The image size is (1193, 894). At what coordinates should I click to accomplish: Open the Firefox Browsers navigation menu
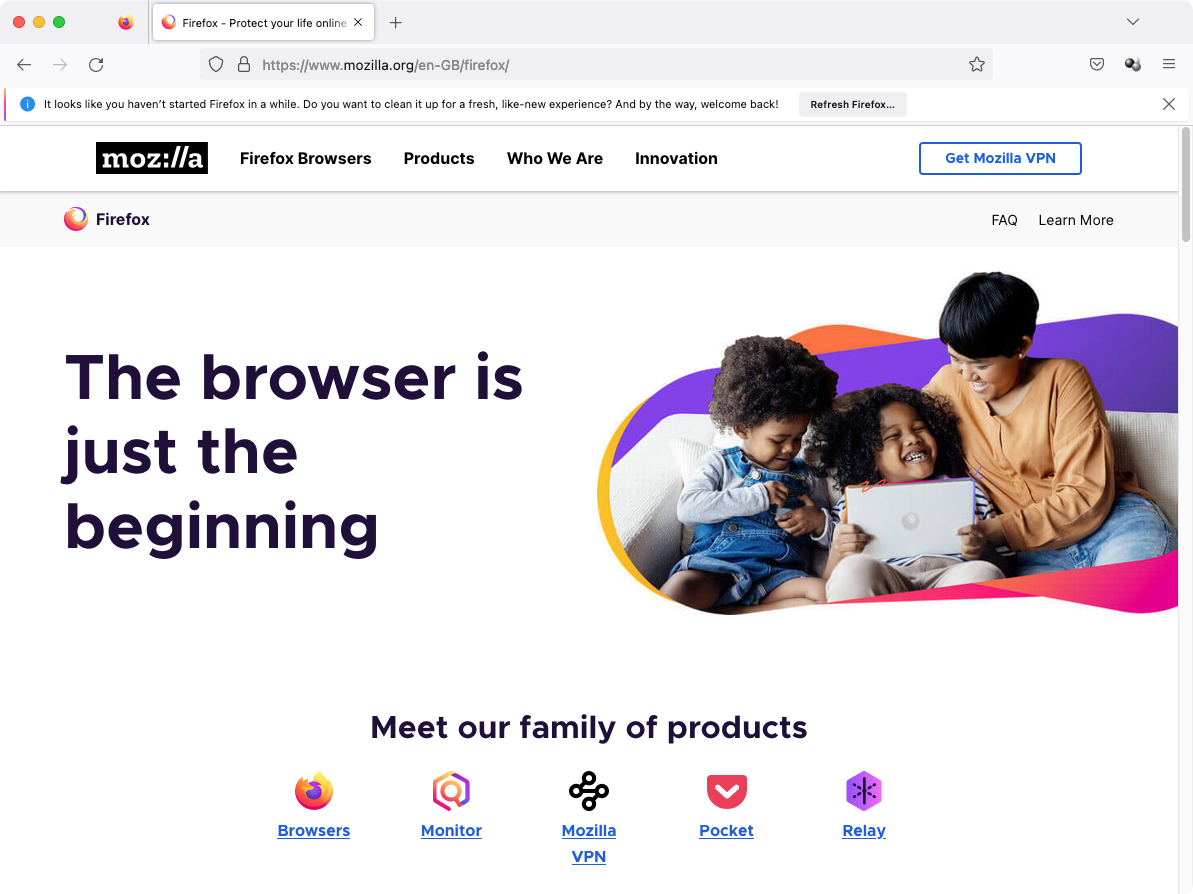point(305,158)
